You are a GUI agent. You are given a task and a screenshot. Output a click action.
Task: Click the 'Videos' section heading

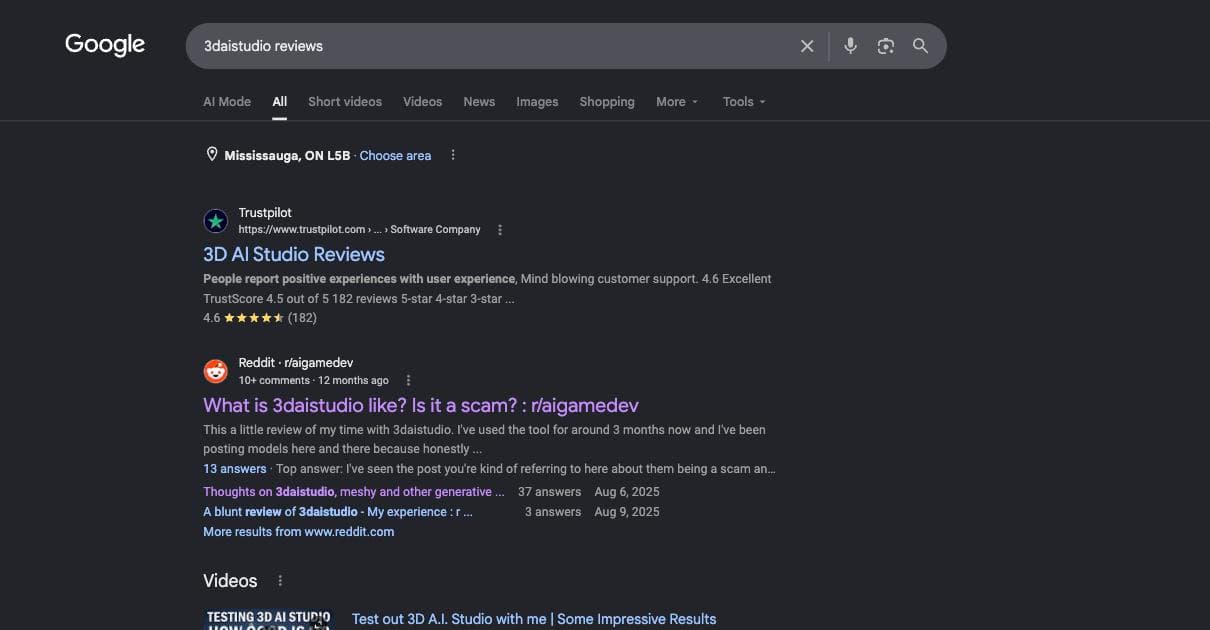coord(230,581)
